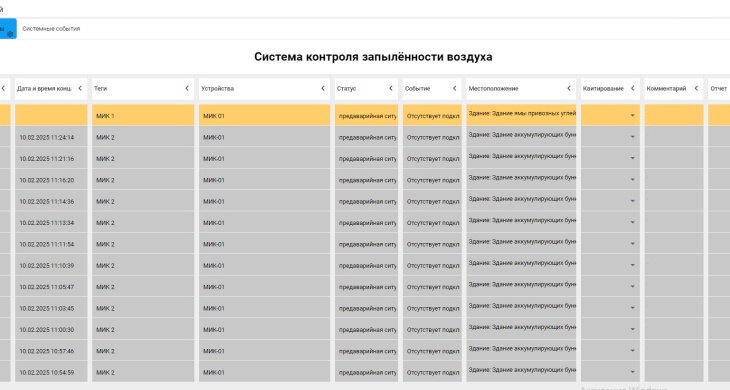
Task: Select Отсутствует подкл event in 11:16:20 row
Action: pyautogui.click(x=433, y=180)
